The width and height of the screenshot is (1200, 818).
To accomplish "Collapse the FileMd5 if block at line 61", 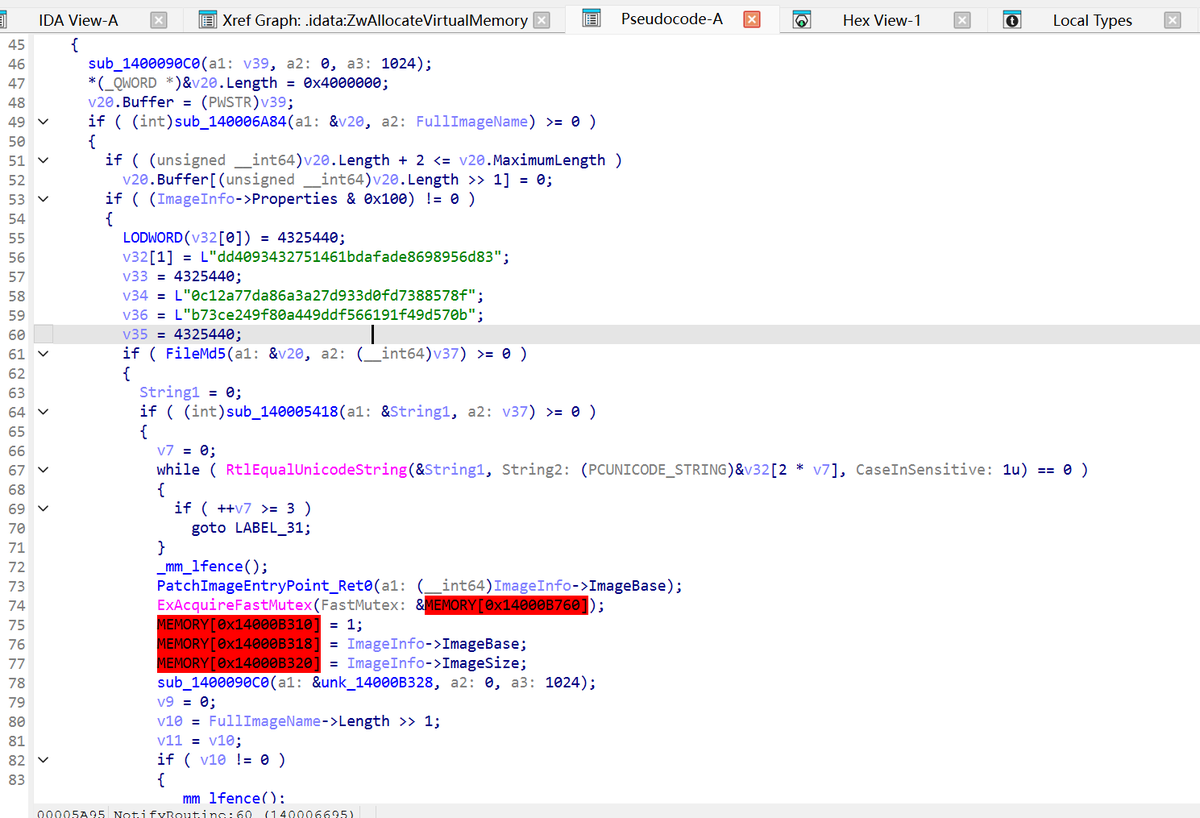I will [42, 354].
